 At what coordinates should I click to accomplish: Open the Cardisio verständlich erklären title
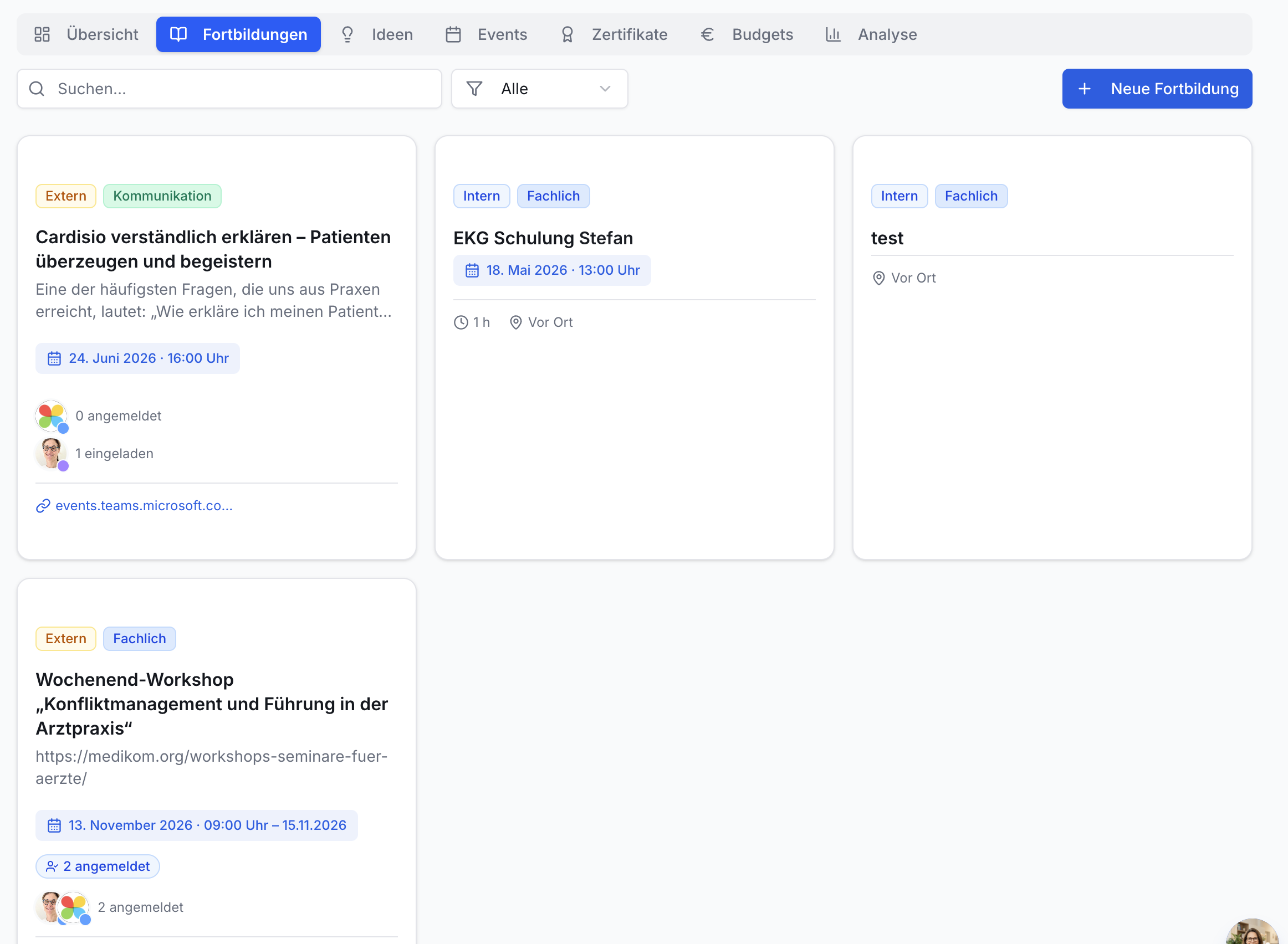[x=213, y=249]
